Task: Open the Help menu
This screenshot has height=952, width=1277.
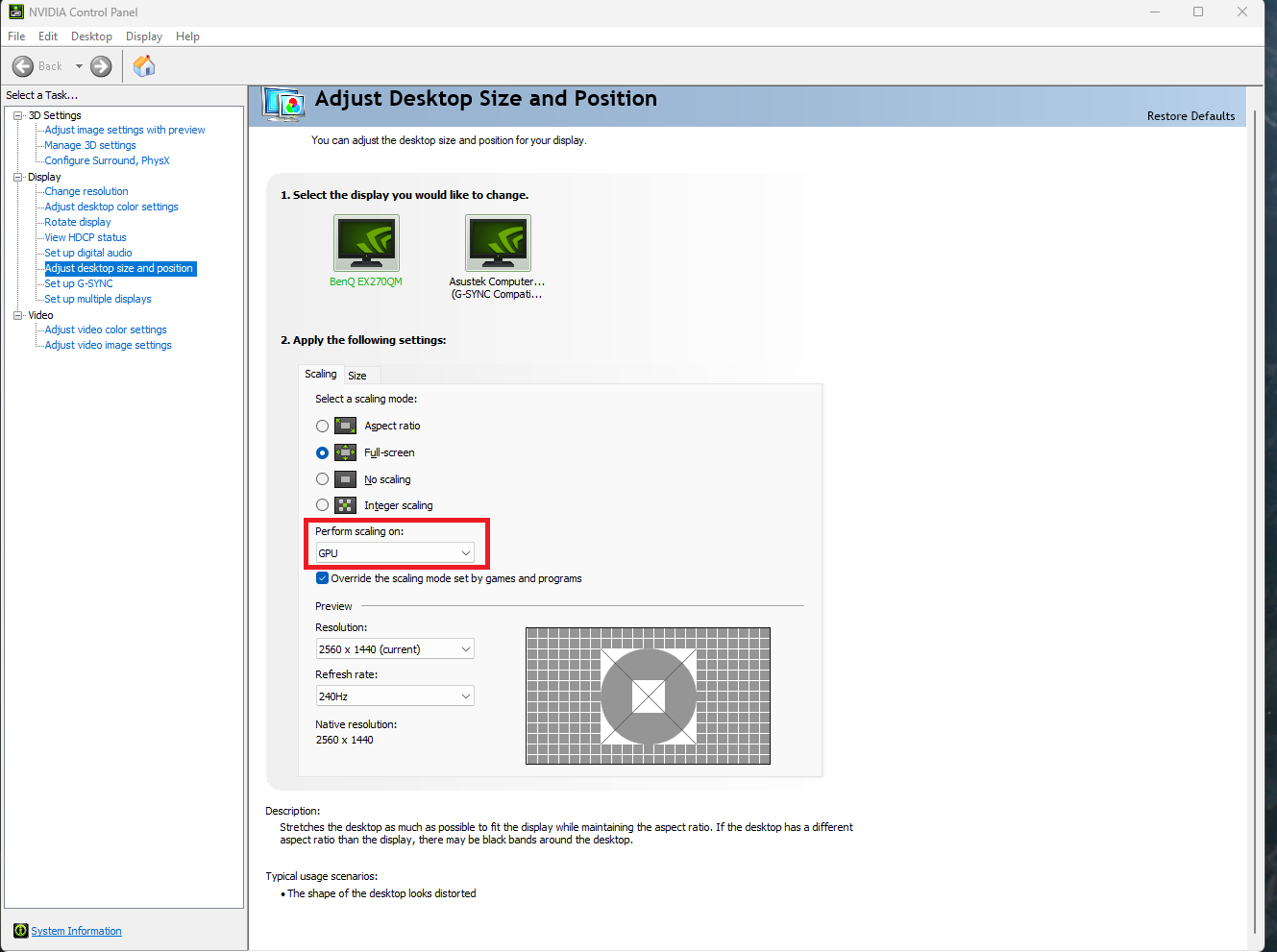Action: [x=187, y=37]
